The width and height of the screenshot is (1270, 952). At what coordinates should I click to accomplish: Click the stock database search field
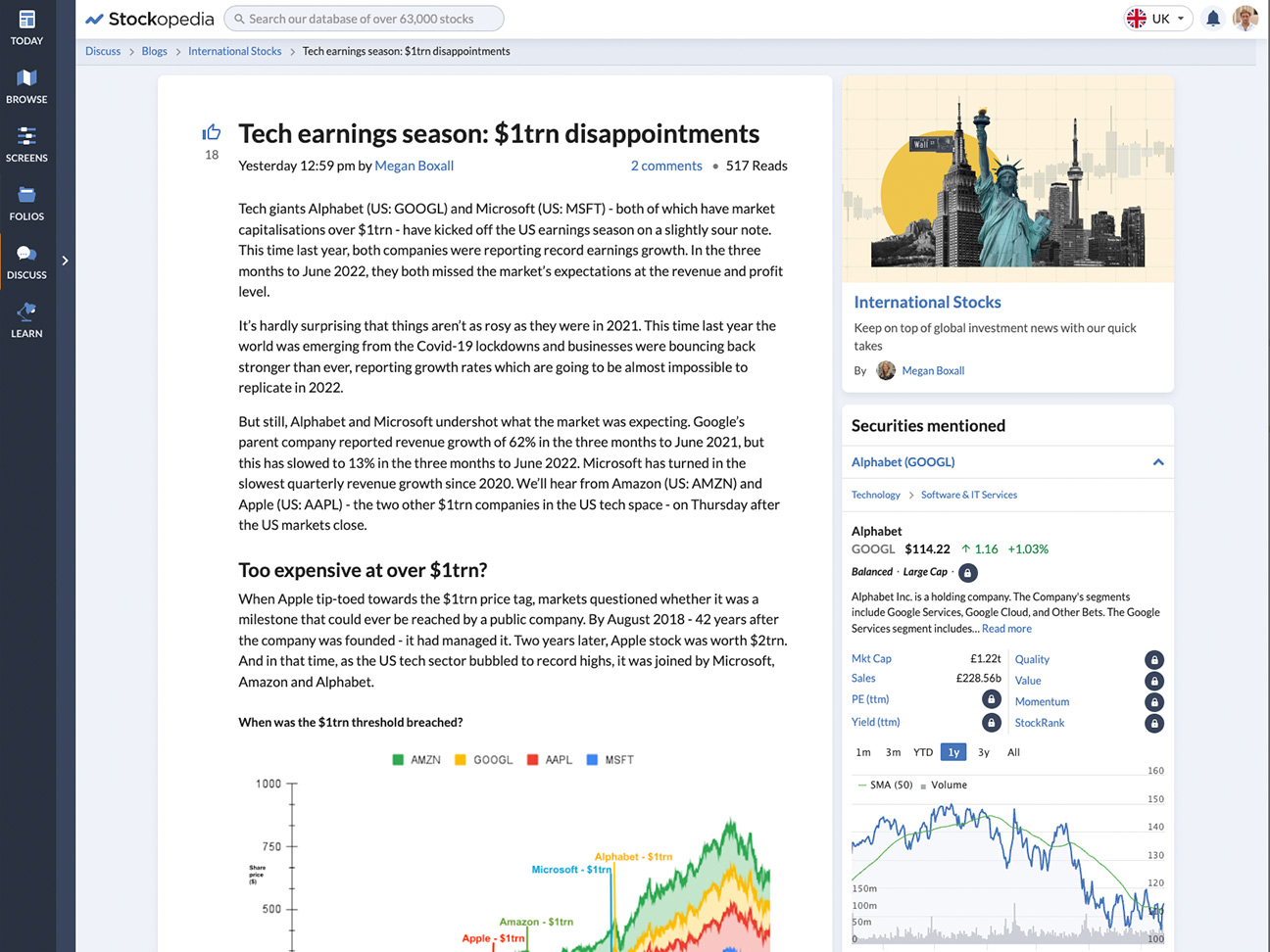coord(364,19)
